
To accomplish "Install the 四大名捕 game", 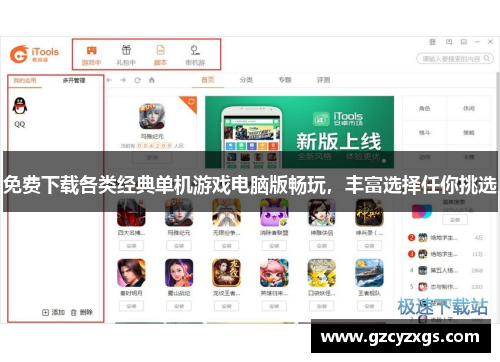I will (x=131, y=246).
